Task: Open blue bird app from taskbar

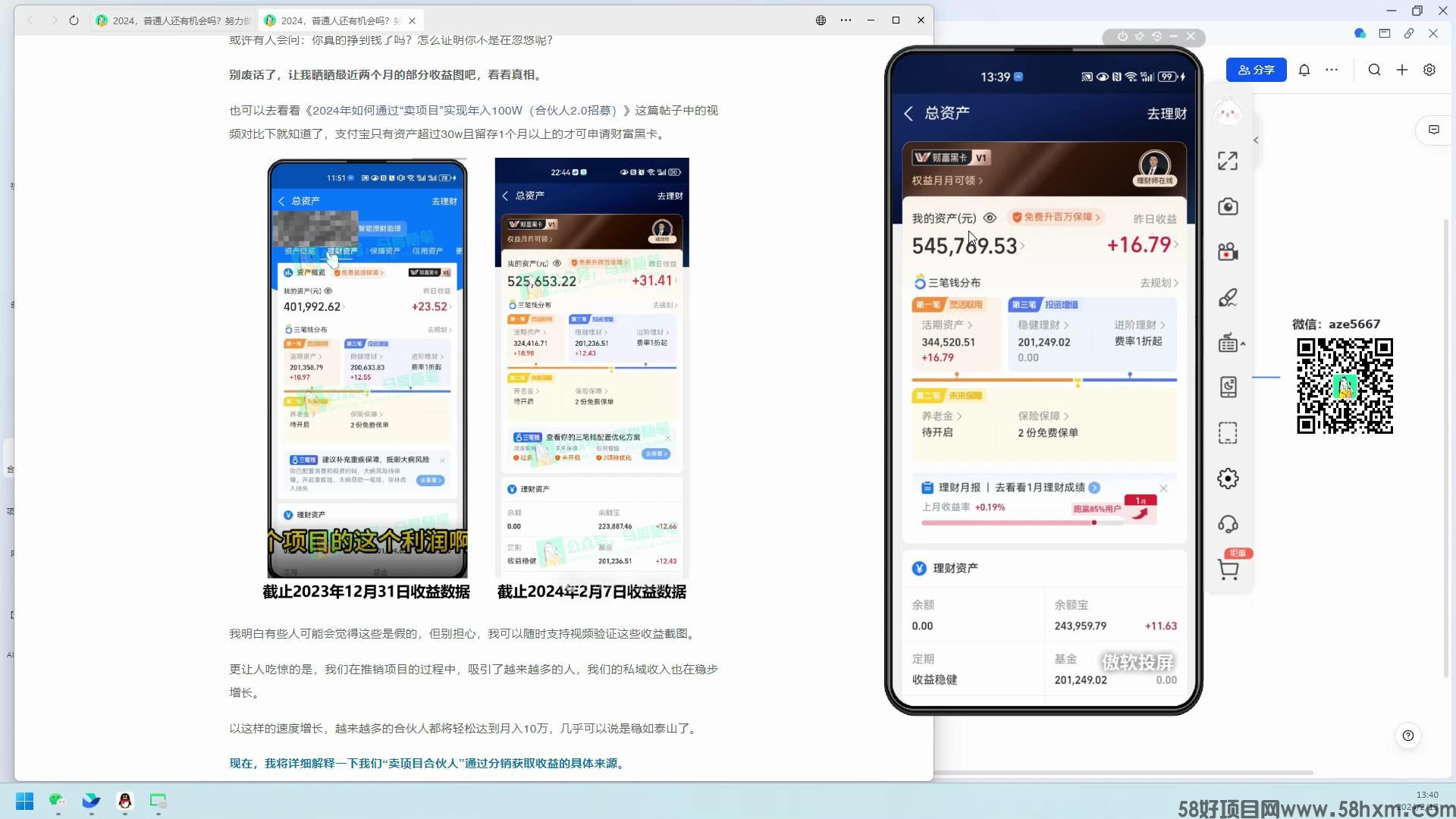Action: (x=91, y=801)
